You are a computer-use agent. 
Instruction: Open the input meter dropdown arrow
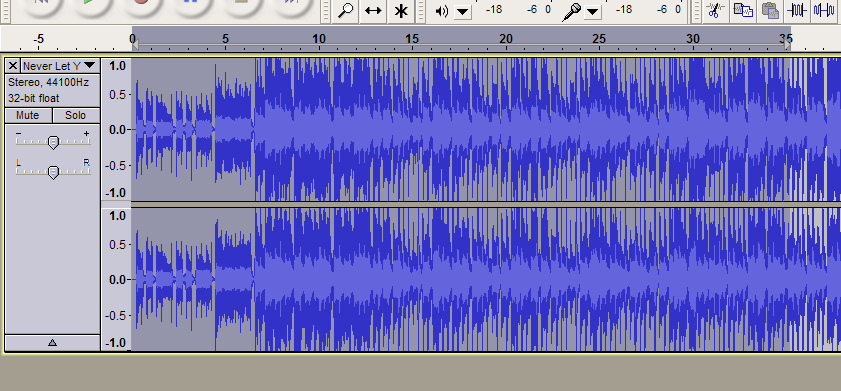click(593, 11)
